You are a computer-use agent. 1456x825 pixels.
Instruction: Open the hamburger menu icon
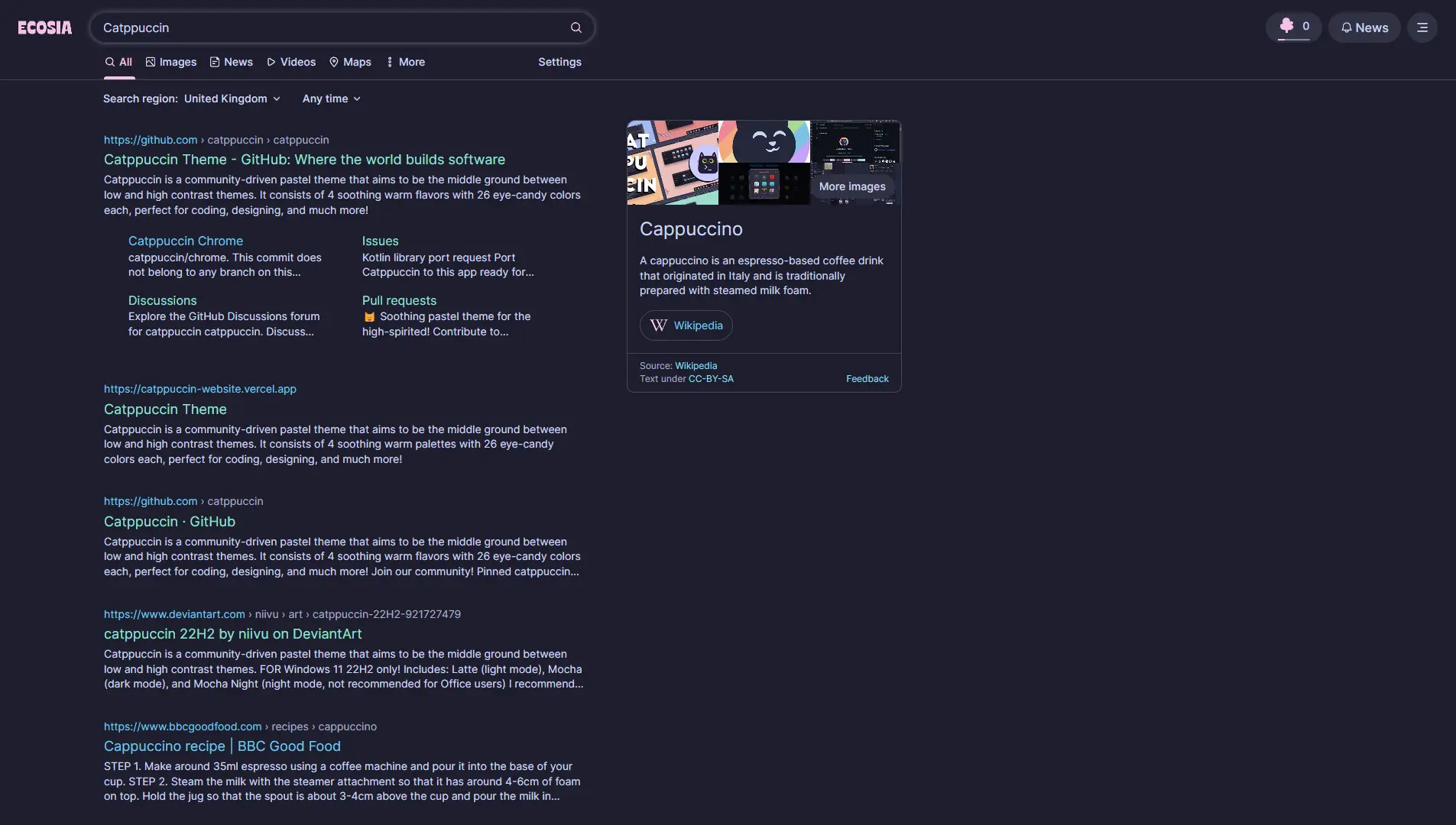coord(1422,27)
